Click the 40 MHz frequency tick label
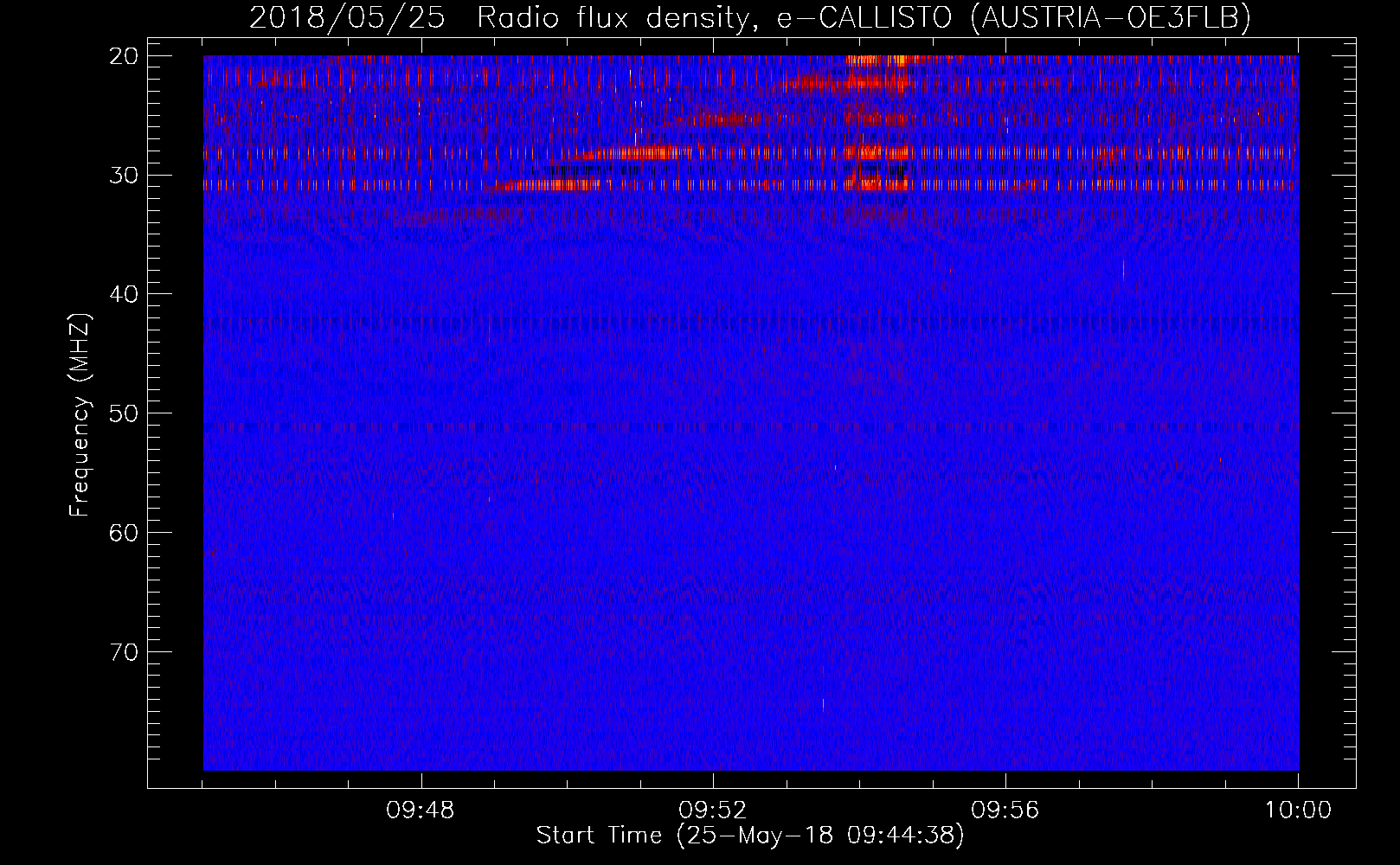1400x865 pixels. point(124,294)
